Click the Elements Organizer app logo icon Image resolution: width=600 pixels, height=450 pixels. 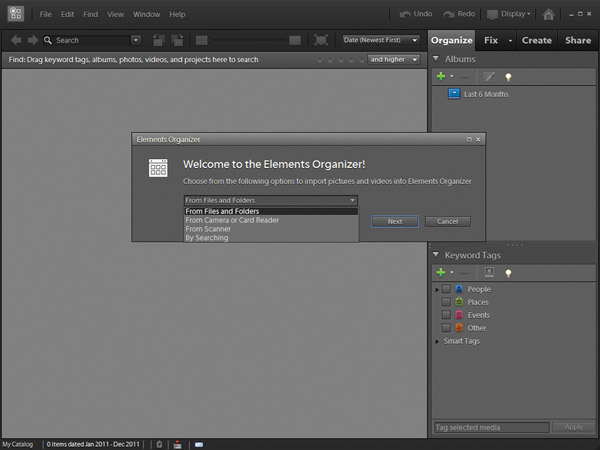coord(16,14)
